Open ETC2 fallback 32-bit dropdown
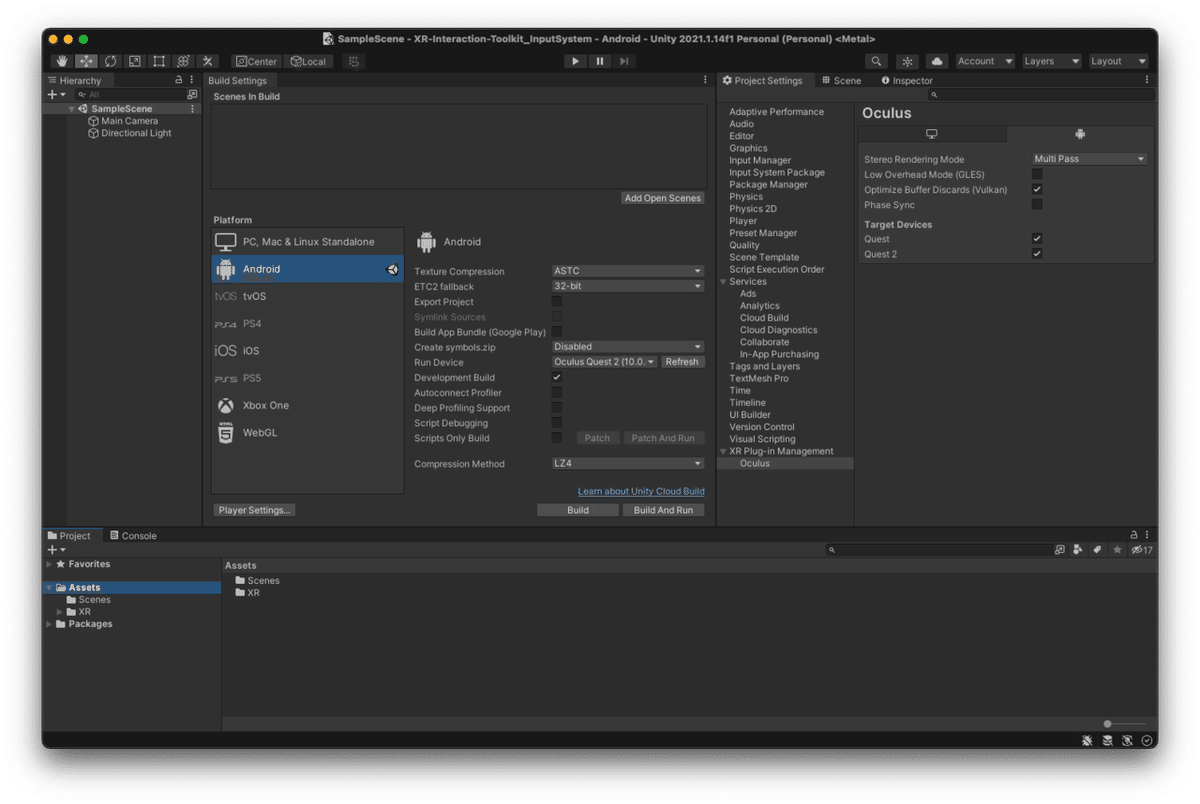Image resolution: width=1200 pixels, height=804 pixels. pos(628,286)
